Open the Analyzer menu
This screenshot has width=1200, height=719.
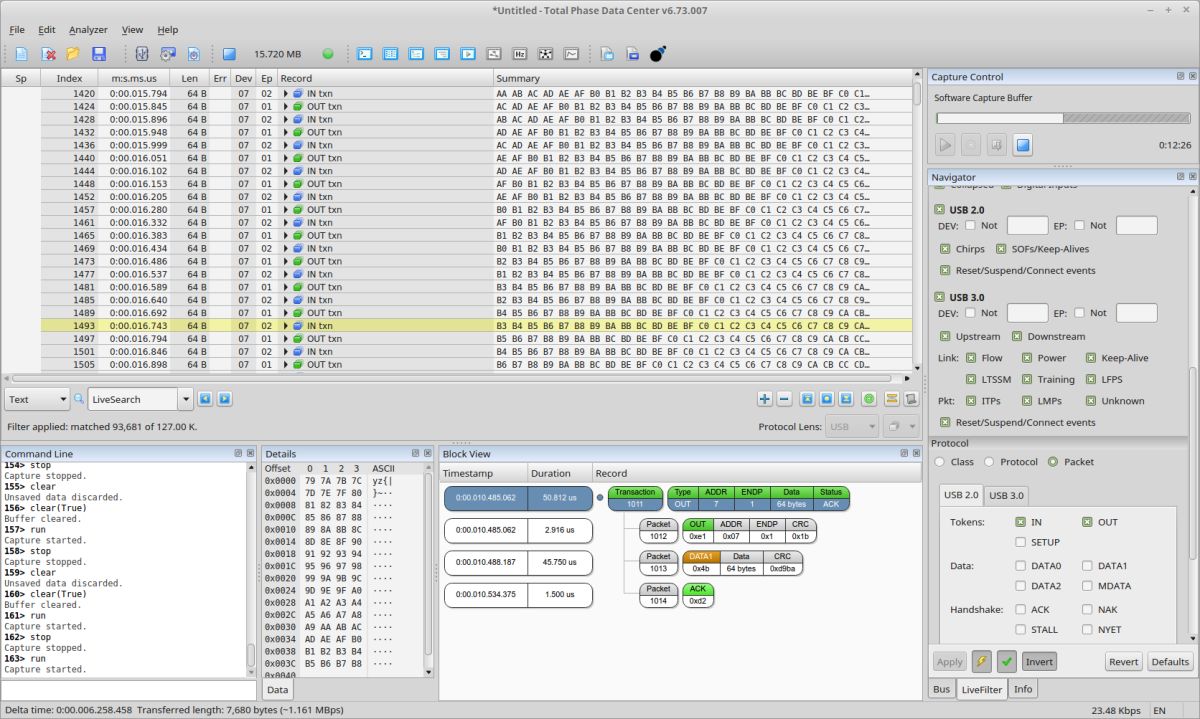coord(88,30)
